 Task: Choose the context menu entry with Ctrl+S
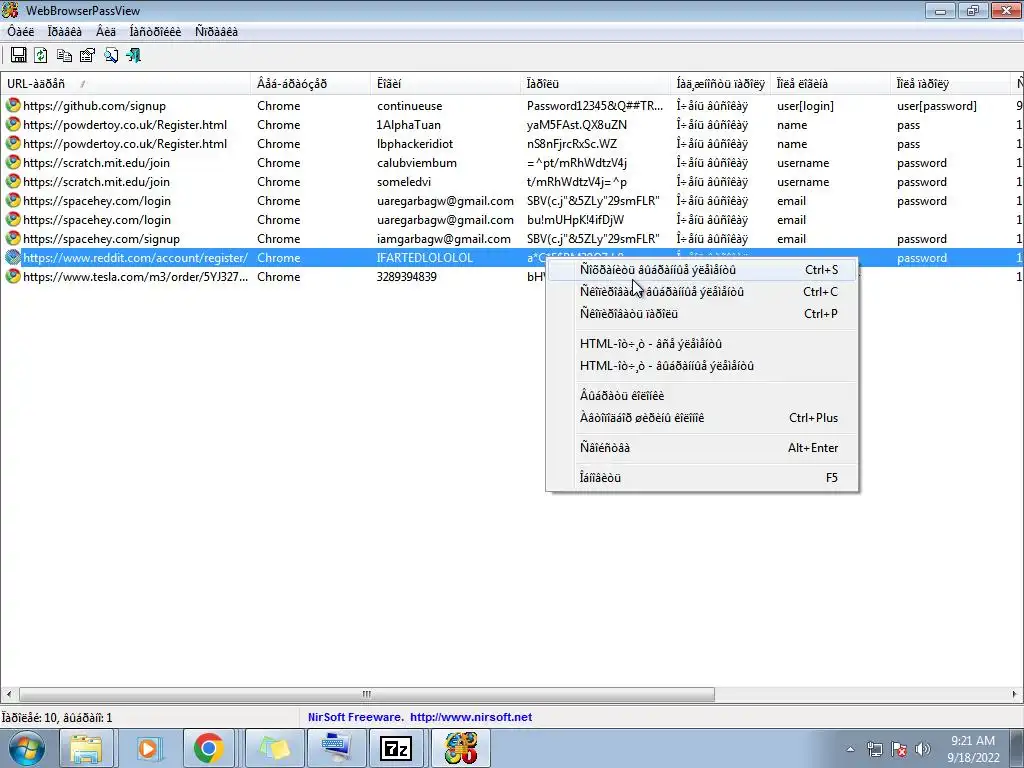pyautogui.click(x=703, y=270)
